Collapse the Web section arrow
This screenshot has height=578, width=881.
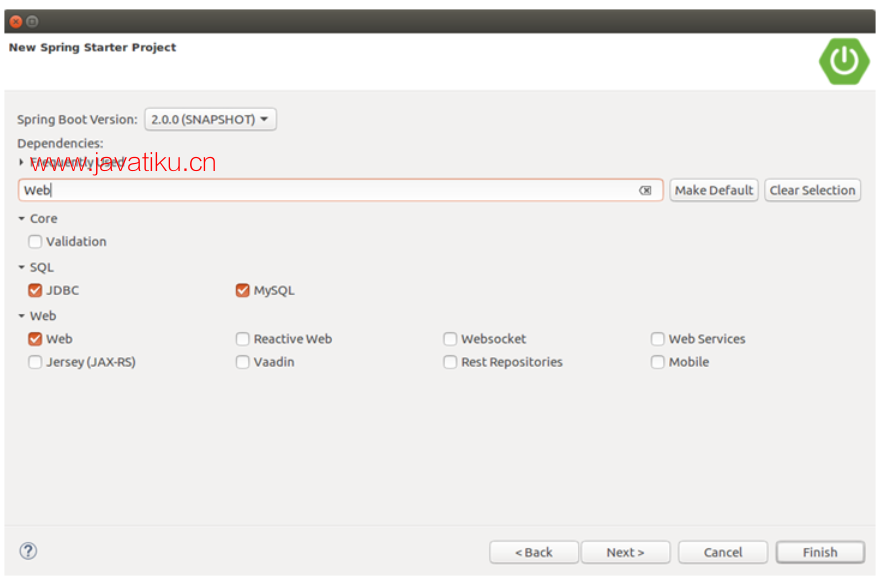[x=21, y=316]
